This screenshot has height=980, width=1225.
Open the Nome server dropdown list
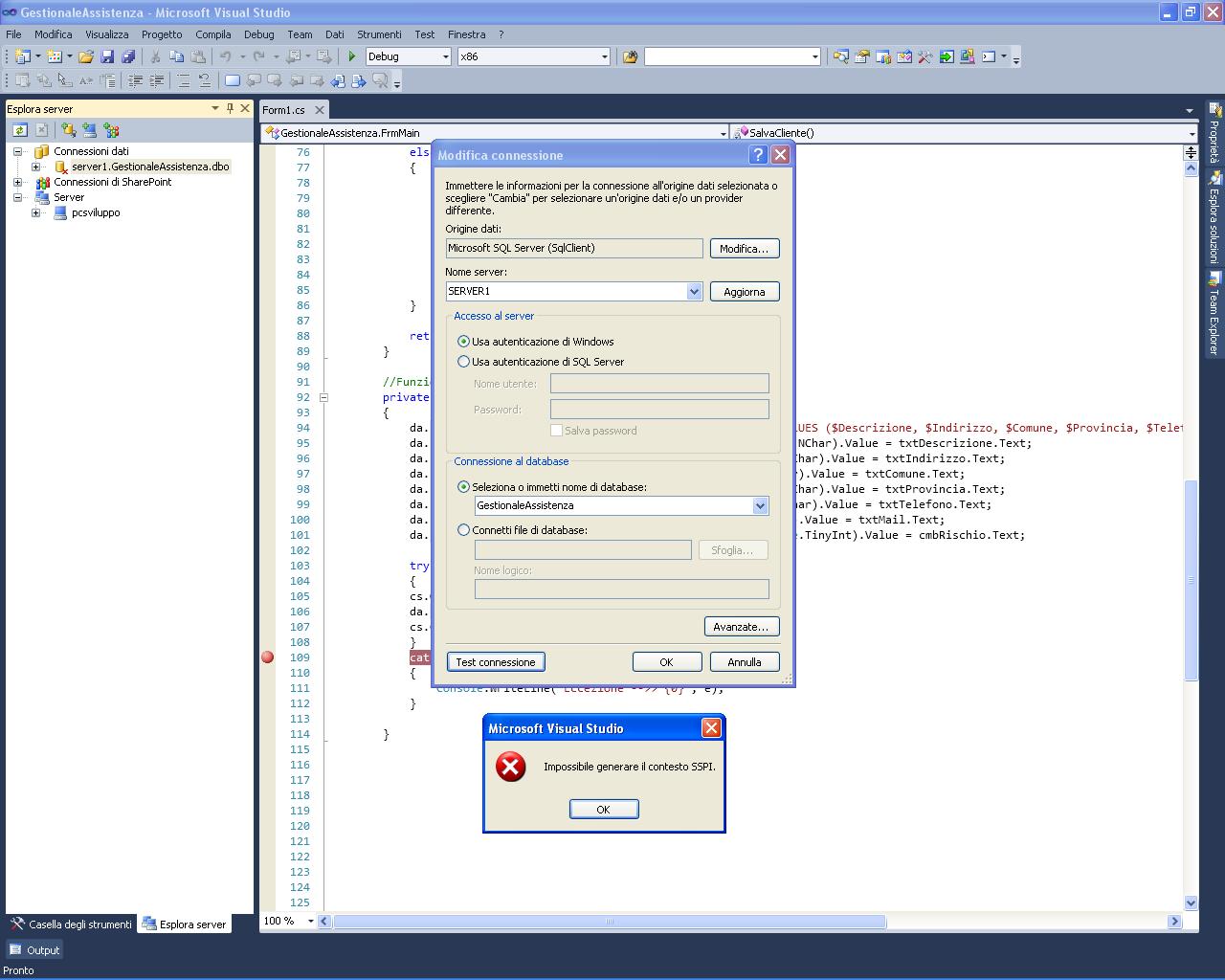pos(694,291)
